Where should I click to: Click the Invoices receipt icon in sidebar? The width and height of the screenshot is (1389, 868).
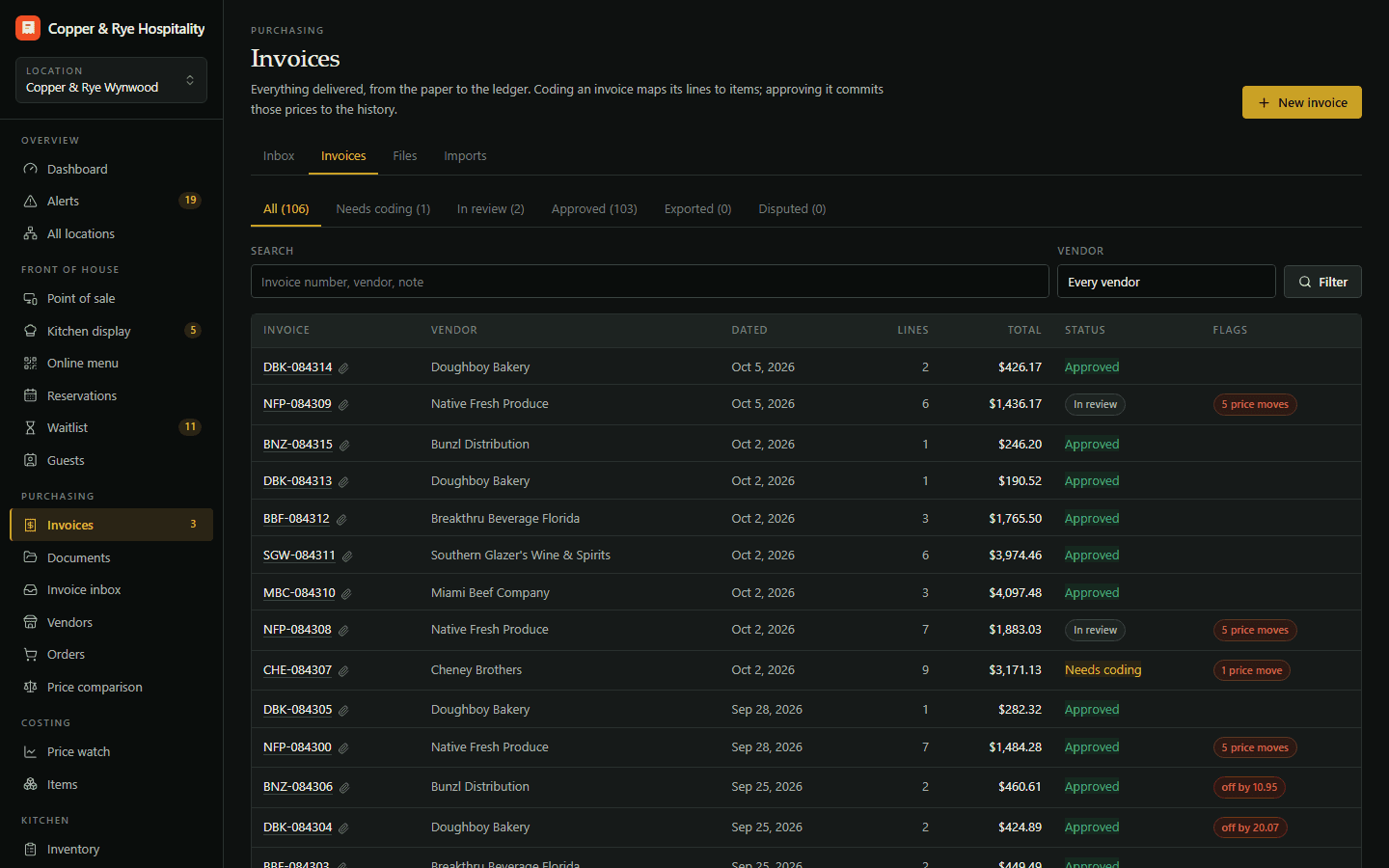click(30, 525)
